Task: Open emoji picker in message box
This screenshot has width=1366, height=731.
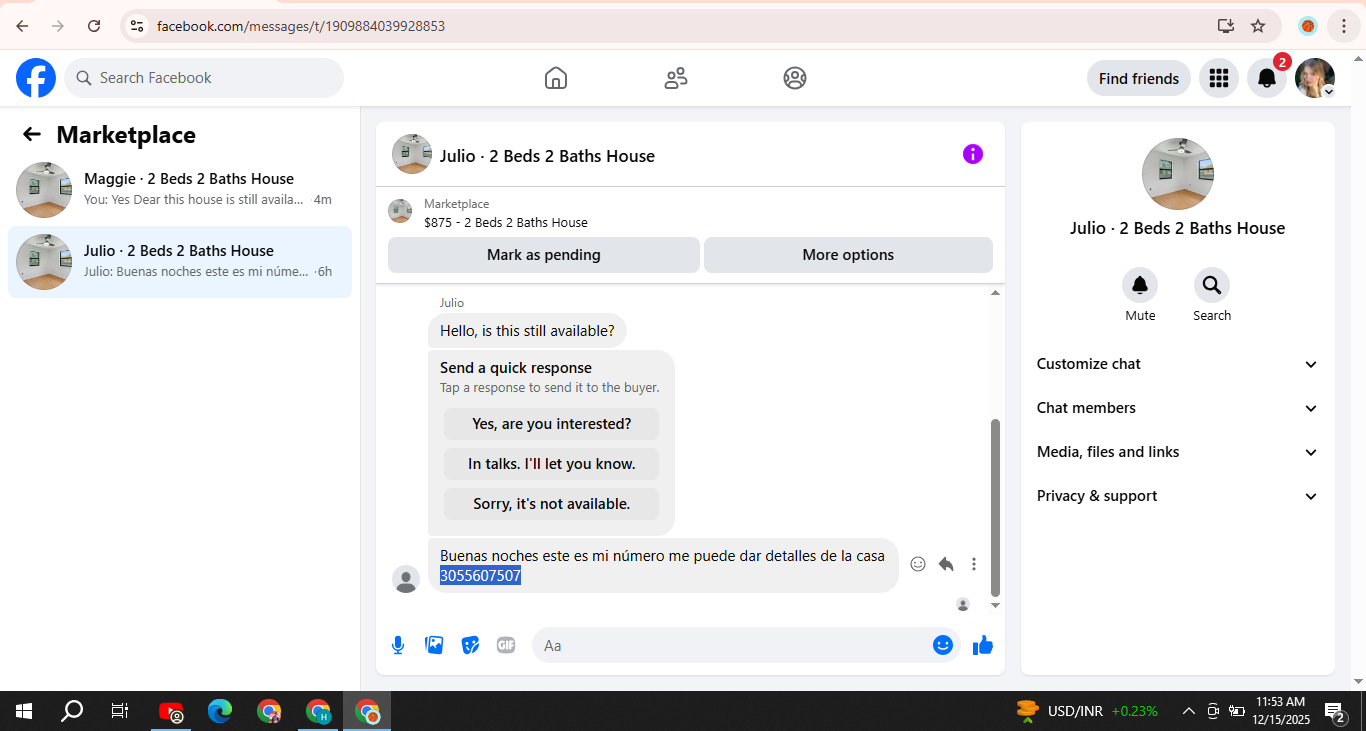Action: coord(942,645)
